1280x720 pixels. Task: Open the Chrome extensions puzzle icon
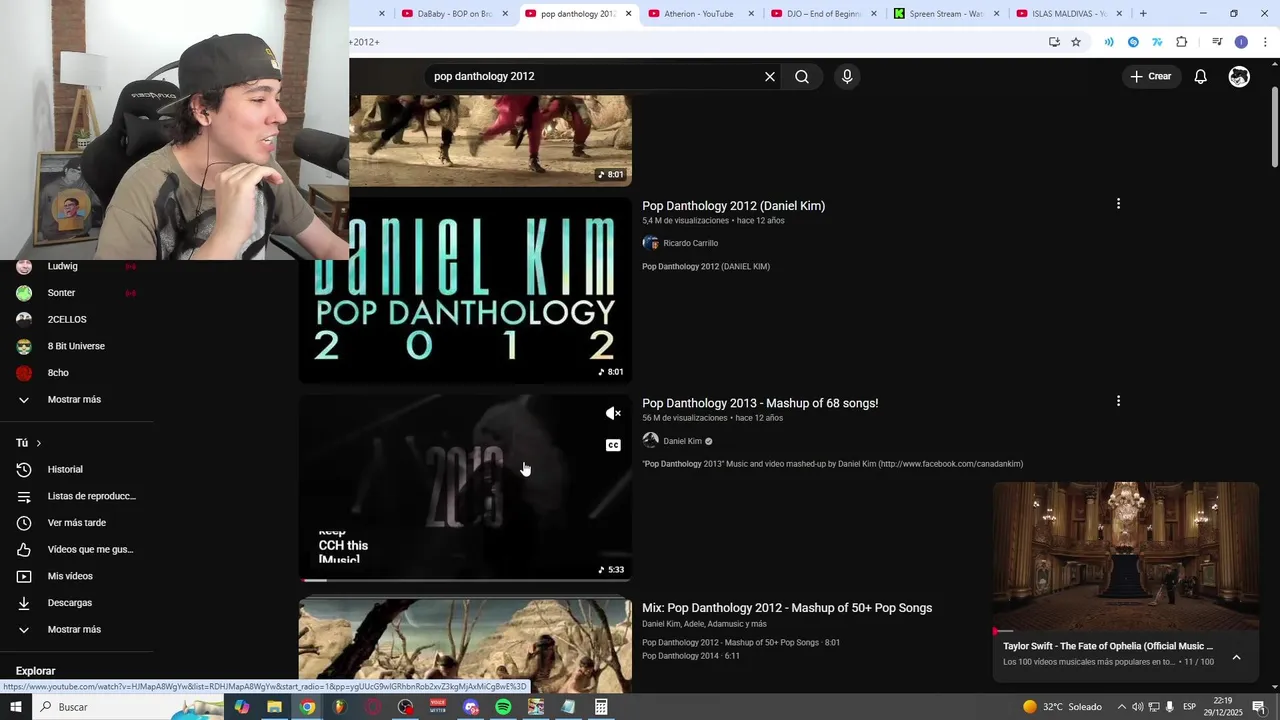tap(1182, 42)
